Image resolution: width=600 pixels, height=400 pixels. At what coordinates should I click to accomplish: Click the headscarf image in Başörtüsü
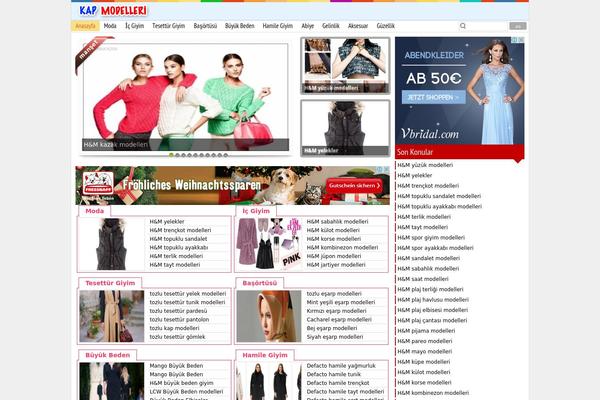pos(269,316)
